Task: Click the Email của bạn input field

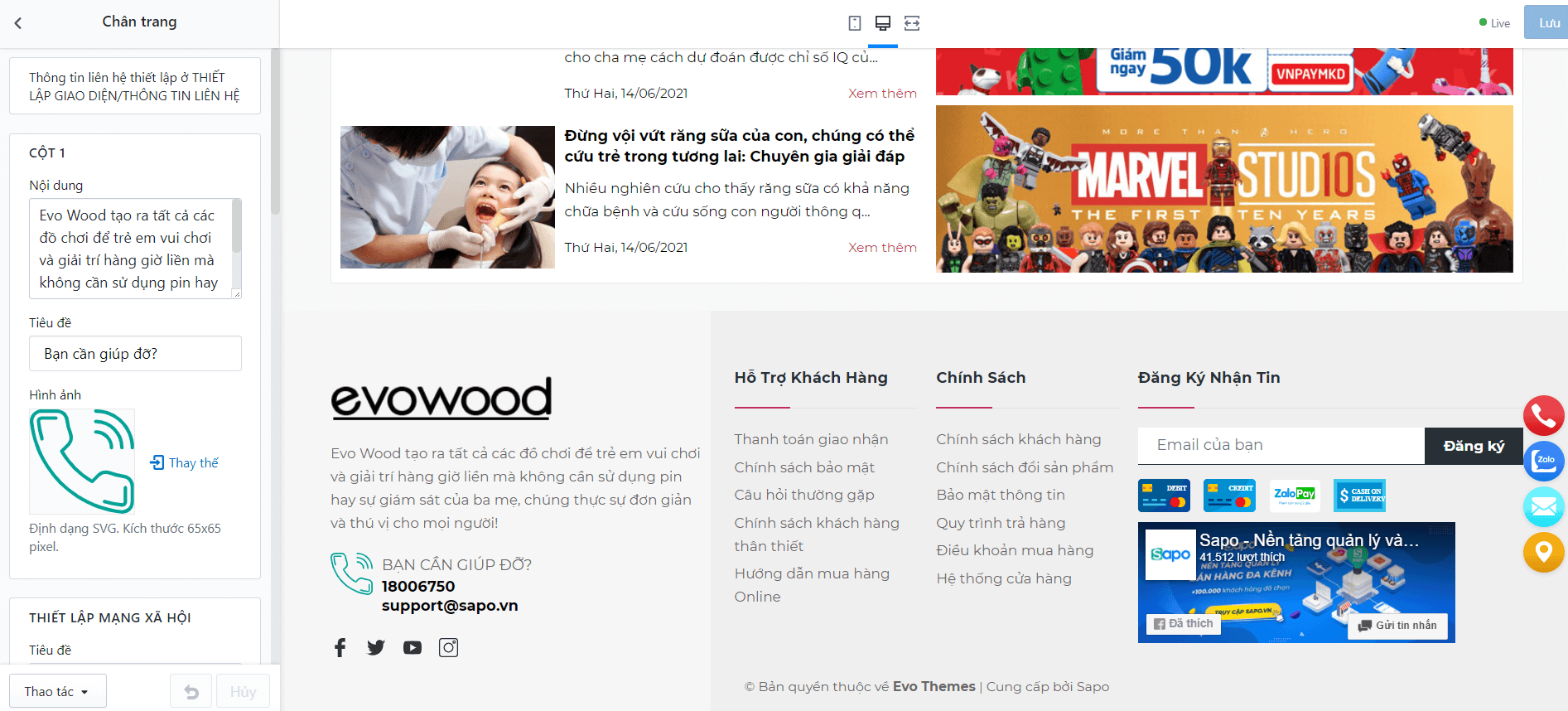Action: 1281,446
